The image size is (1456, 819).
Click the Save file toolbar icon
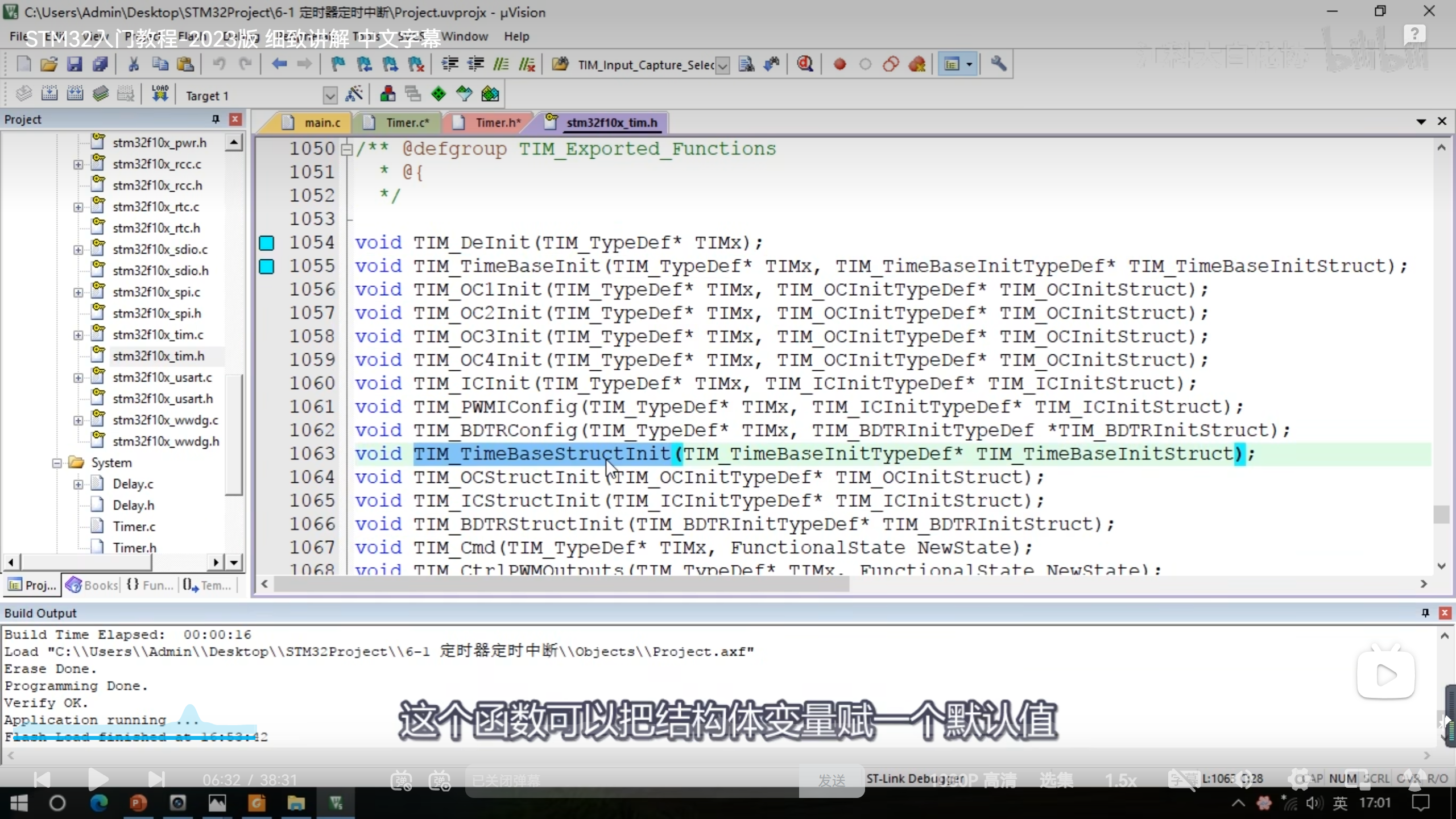pyautogui.click(x=75, y=64)
